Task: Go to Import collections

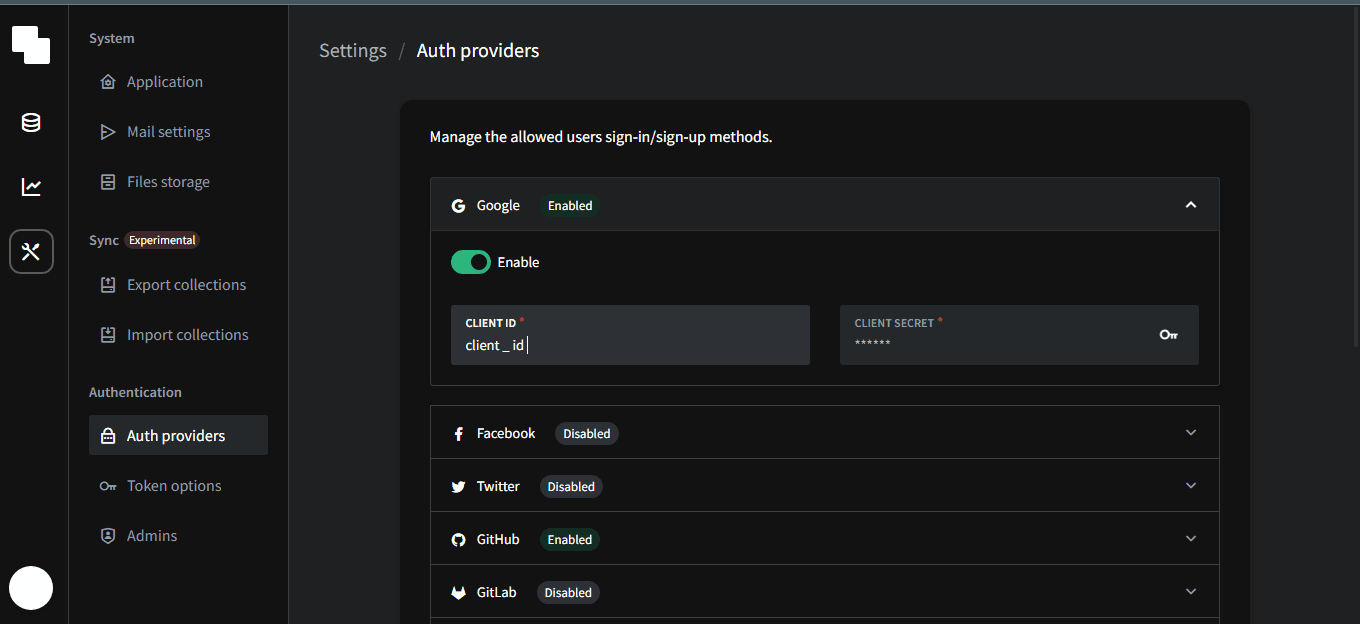Action: coord(178,335)
